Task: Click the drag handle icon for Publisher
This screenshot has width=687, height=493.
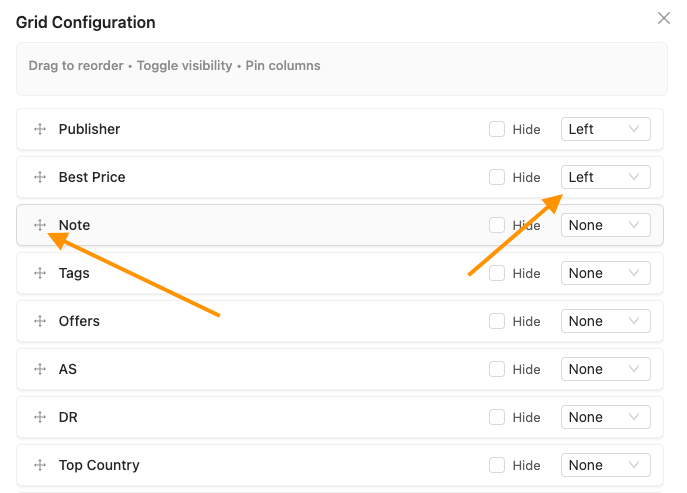Action: [x=40, y=129]
